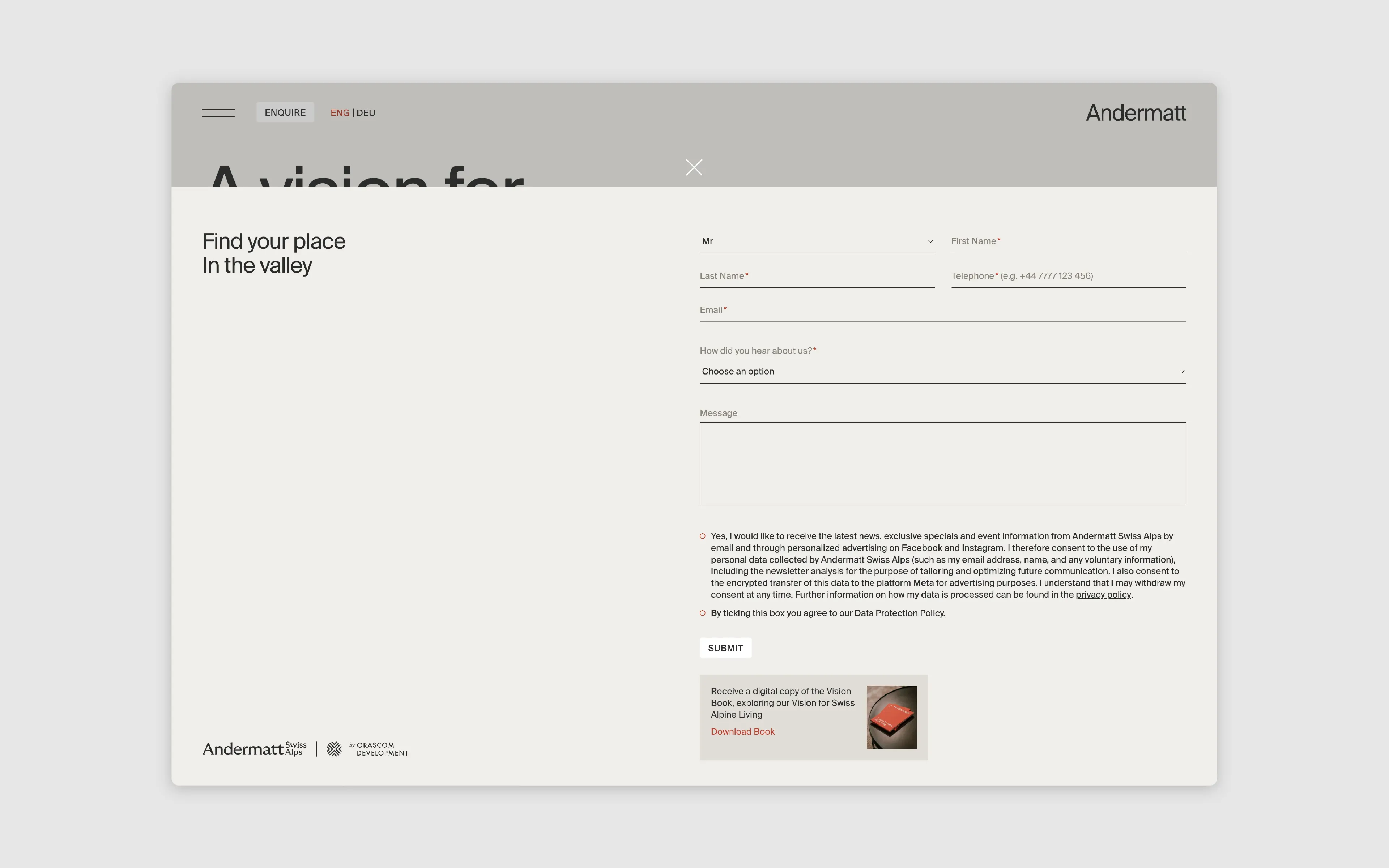The image size is (1389, 868).
Task: Click the Andermatt Swiss Alps footer logo
Action: (254, 749)
